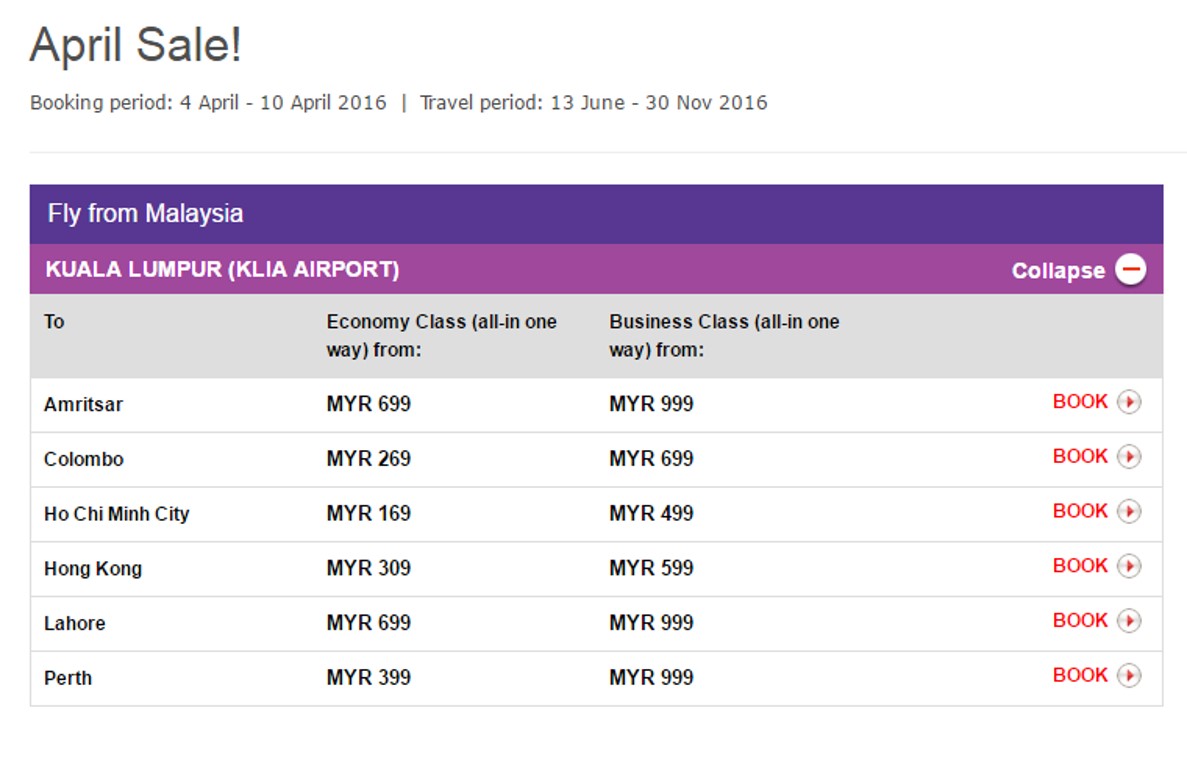The image size is (1187, 763).
Task: Click the circled arrow beside Hong Kong's BOOK
Action: [1129, 565]
